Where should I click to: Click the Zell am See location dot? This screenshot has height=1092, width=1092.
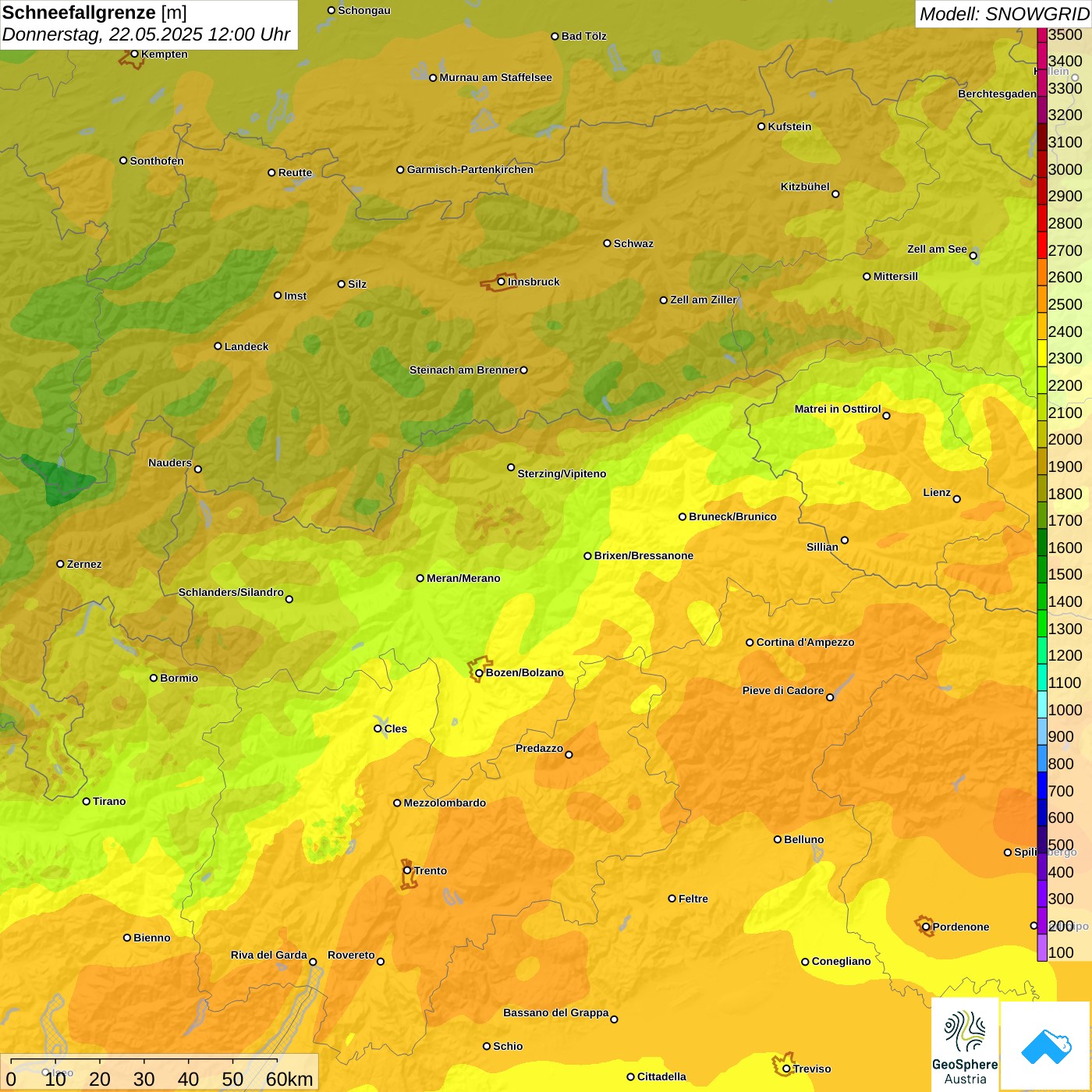pos(973,255)
